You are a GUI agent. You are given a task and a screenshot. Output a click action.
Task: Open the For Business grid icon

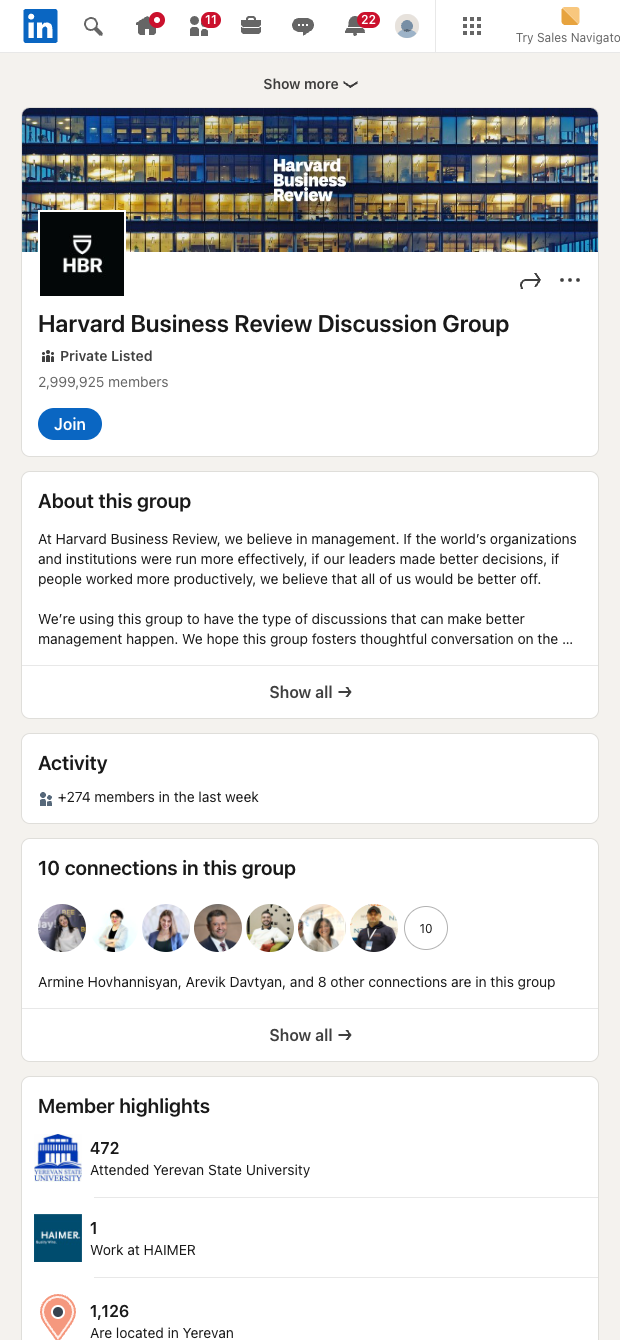(x=471, y=26)
